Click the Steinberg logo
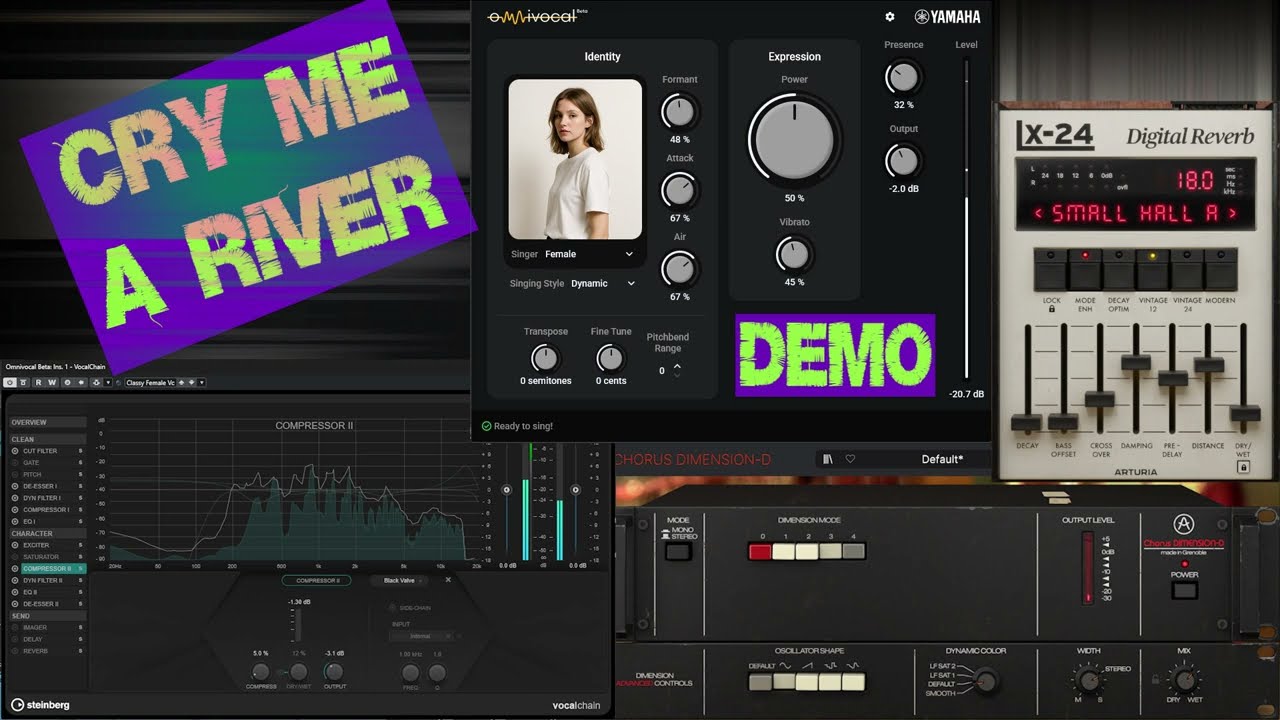Image resolution: width=1280 pixels, height=720 pixels. (42, 705)
